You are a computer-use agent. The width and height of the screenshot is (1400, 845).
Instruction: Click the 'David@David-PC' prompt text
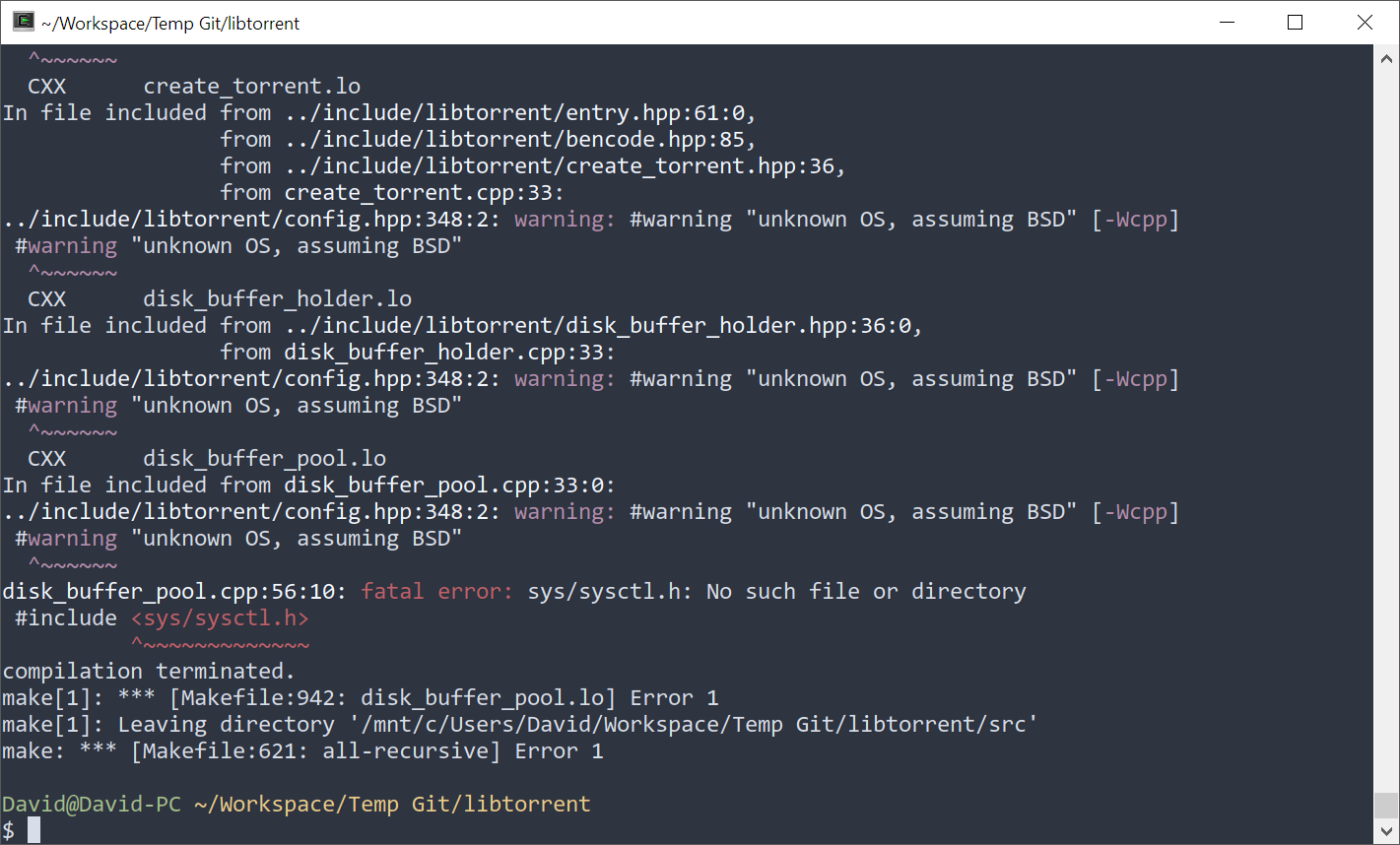[x=91, y=804]
